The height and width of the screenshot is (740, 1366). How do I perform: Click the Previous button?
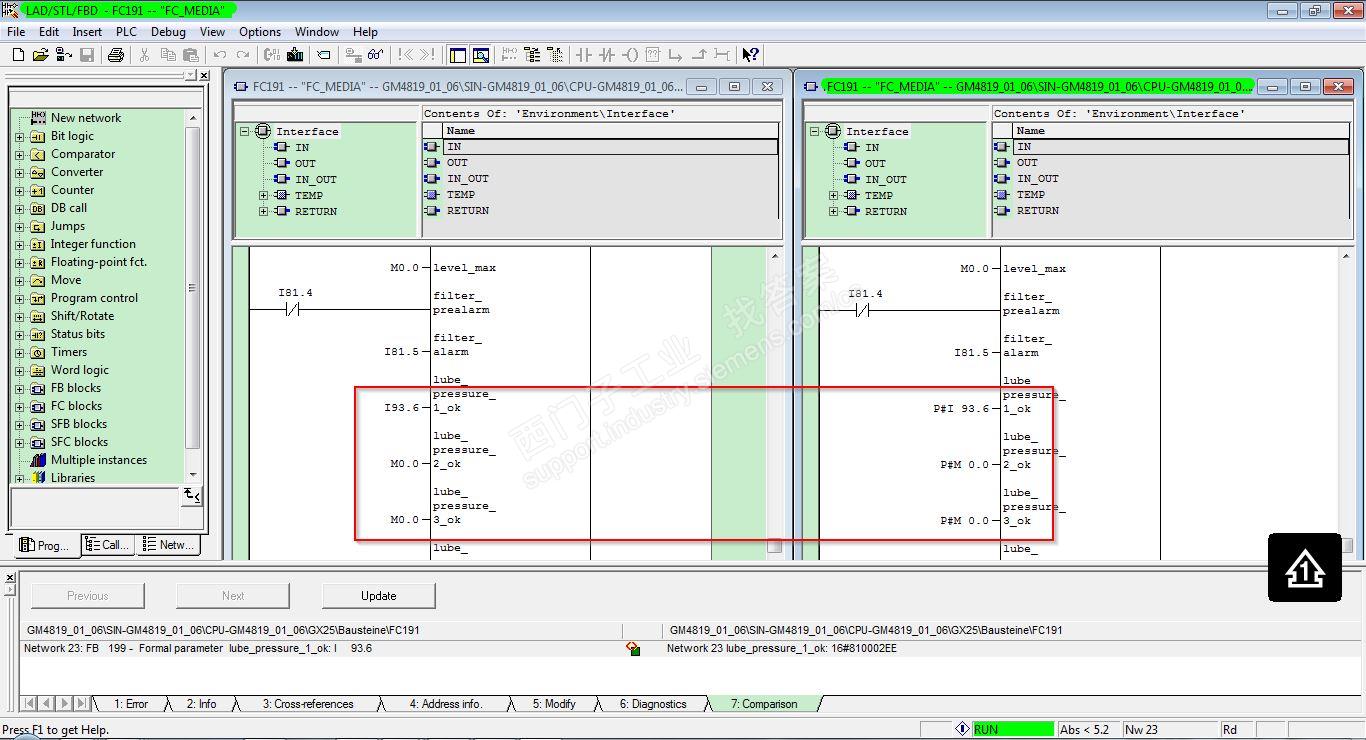pyautogui.click(x=88, y=596)
